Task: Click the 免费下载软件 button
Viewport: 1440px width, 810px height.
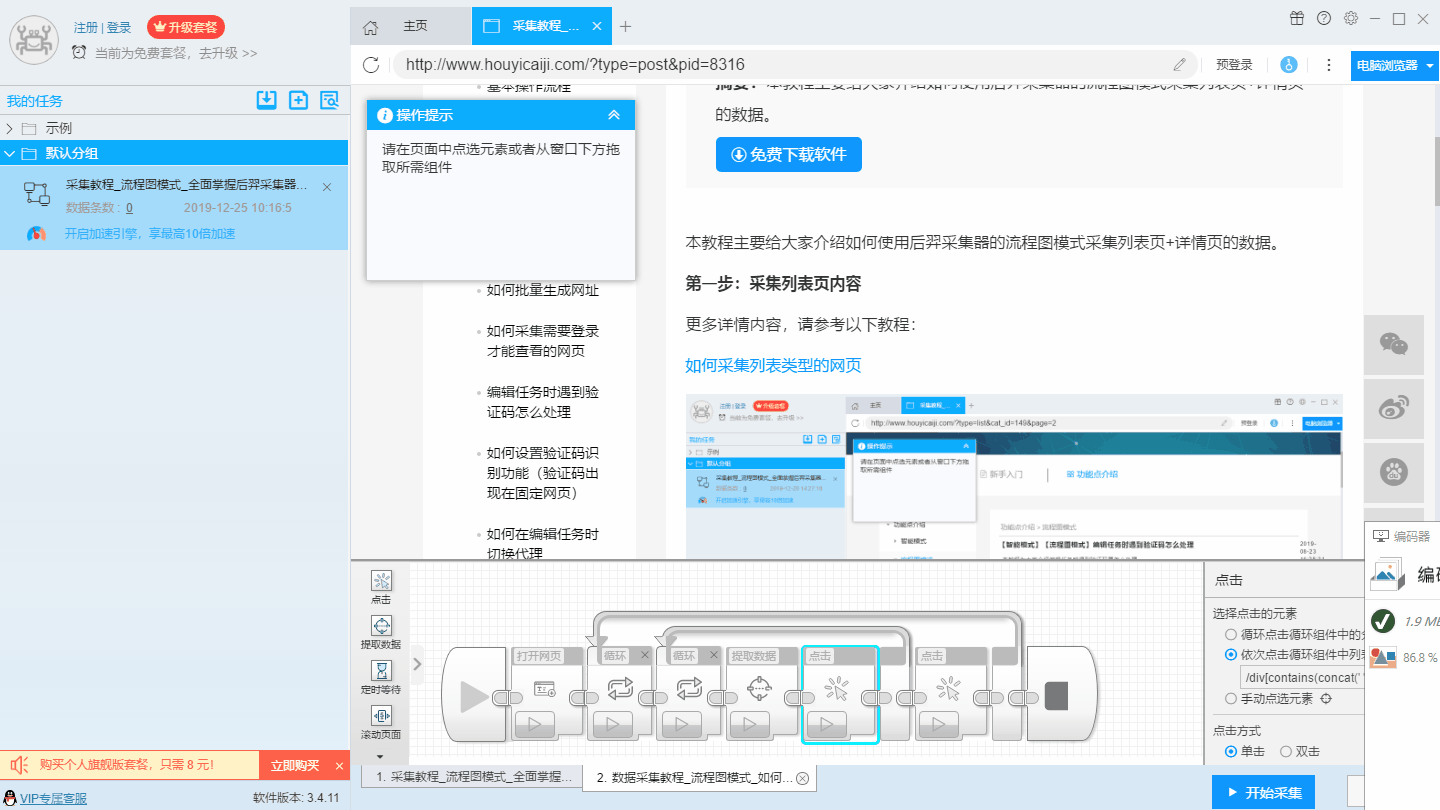Action: (789, 154)
